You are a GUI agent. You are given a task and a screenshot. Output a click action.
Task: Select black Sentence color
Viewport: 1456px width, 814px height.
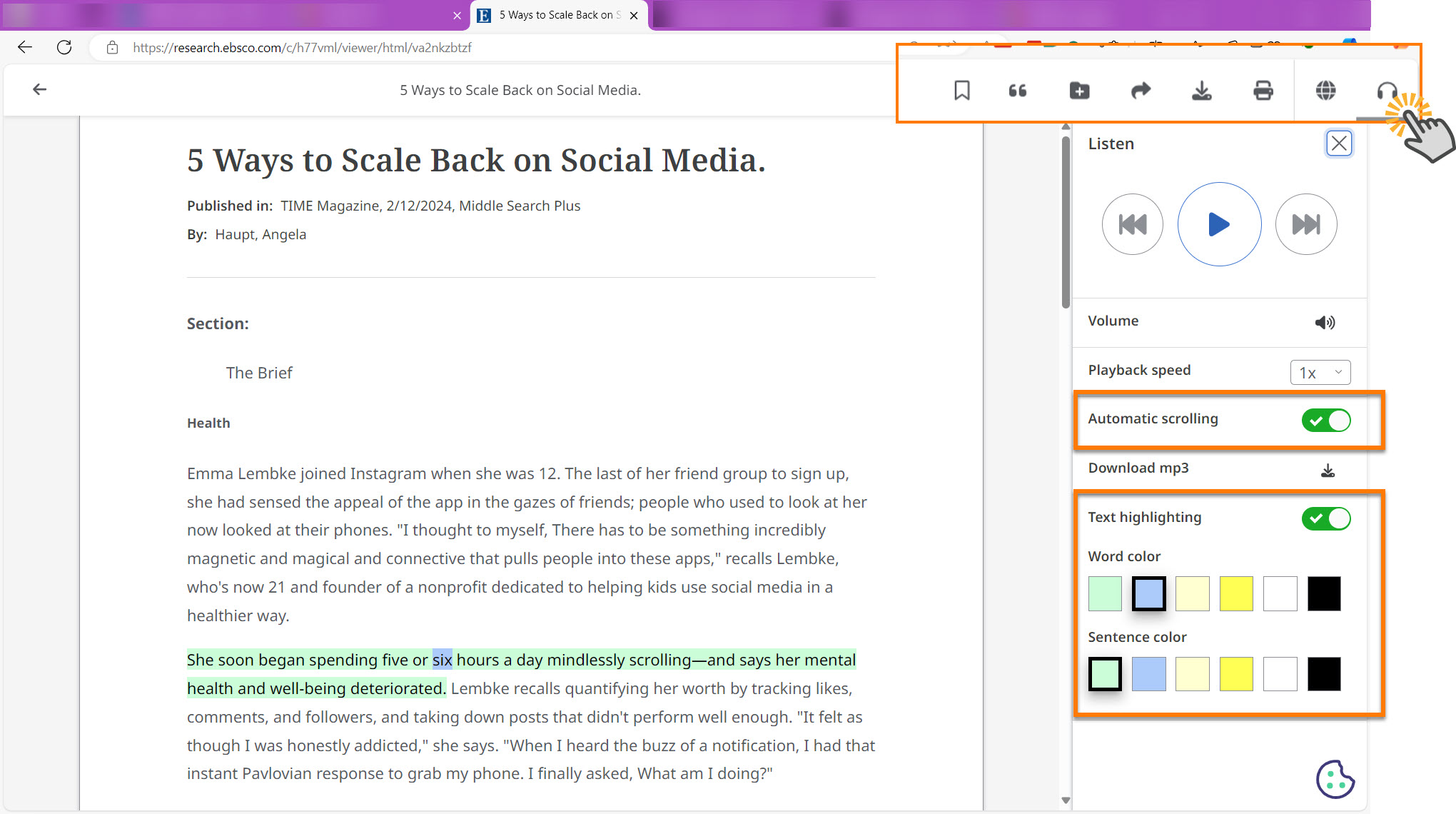click(x=1324, y=674)
